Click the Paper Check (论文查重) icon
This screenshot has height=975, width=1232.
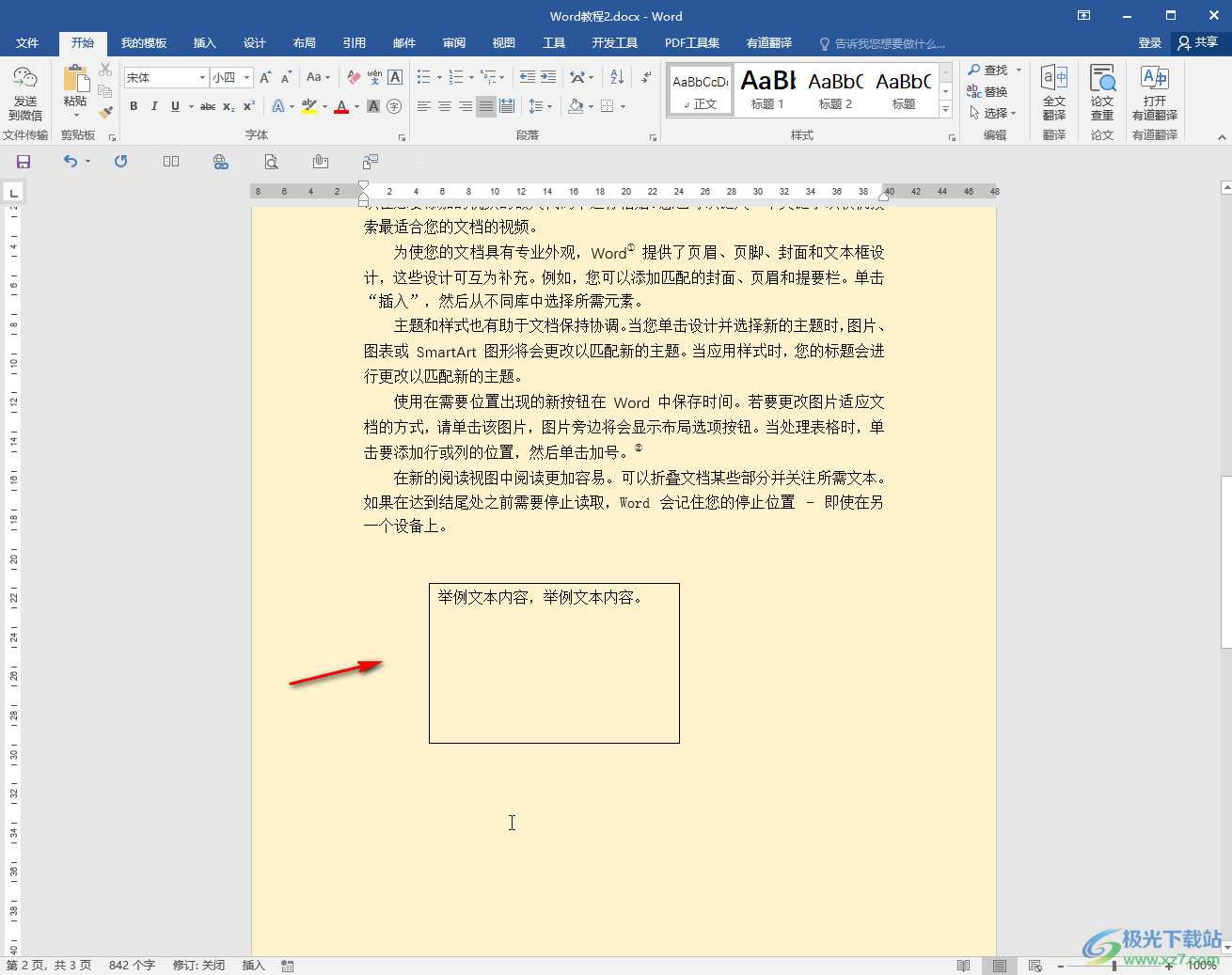point(1102,92)
